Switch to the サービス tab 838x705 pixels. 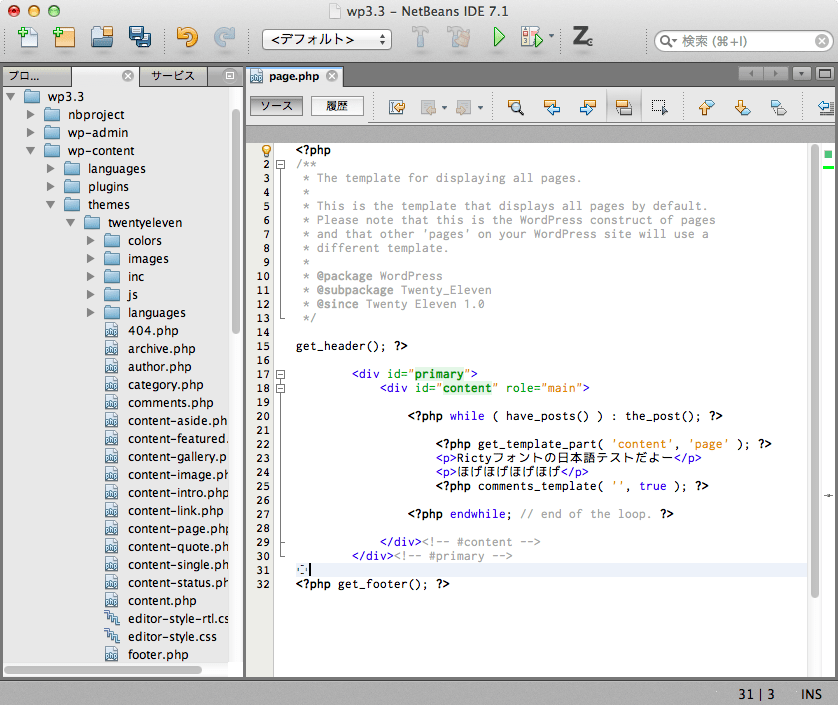pos(173,76)
